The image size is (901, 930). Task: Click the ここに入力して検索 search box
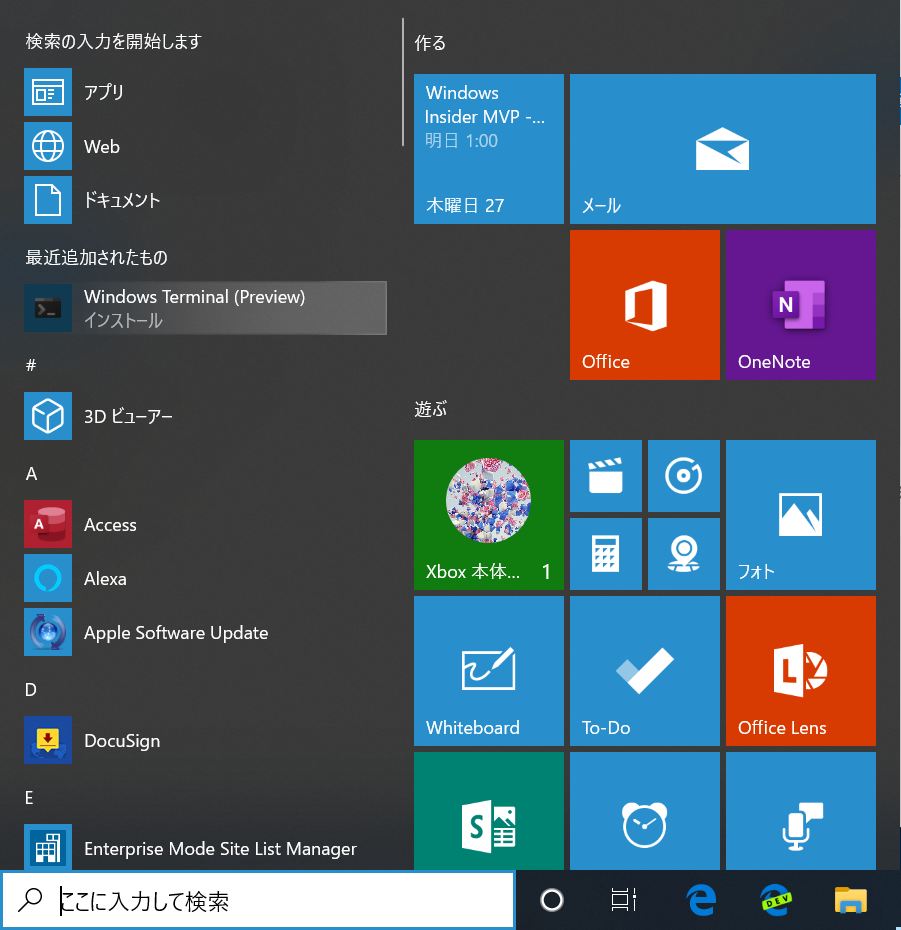pyautogui.click(x=258, y=900)
